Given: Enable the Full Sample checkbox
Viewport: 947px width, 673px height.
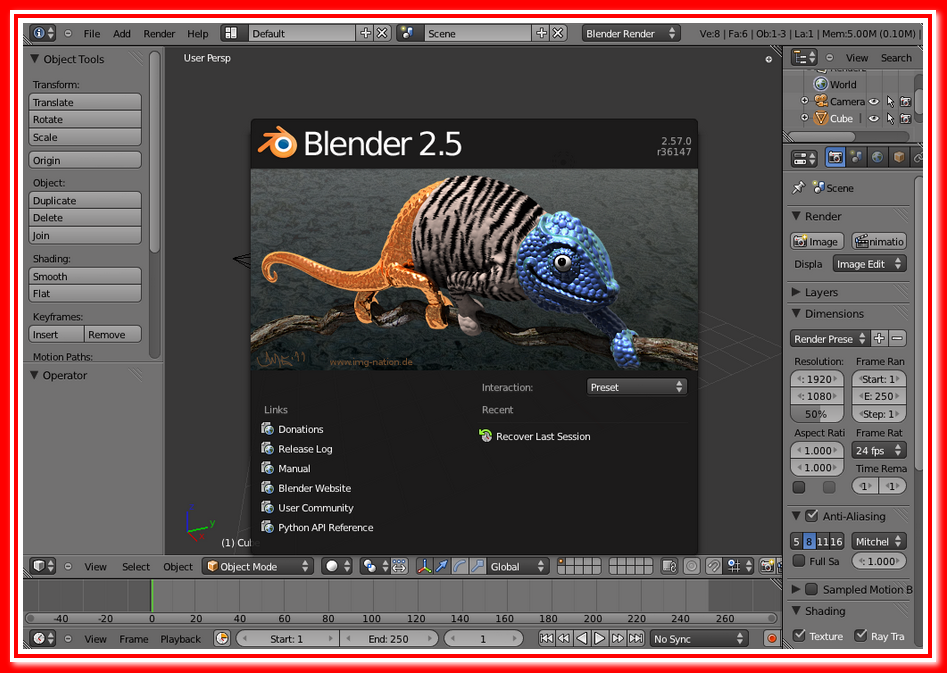Looking at the screenshot, I should coord(800,561).
